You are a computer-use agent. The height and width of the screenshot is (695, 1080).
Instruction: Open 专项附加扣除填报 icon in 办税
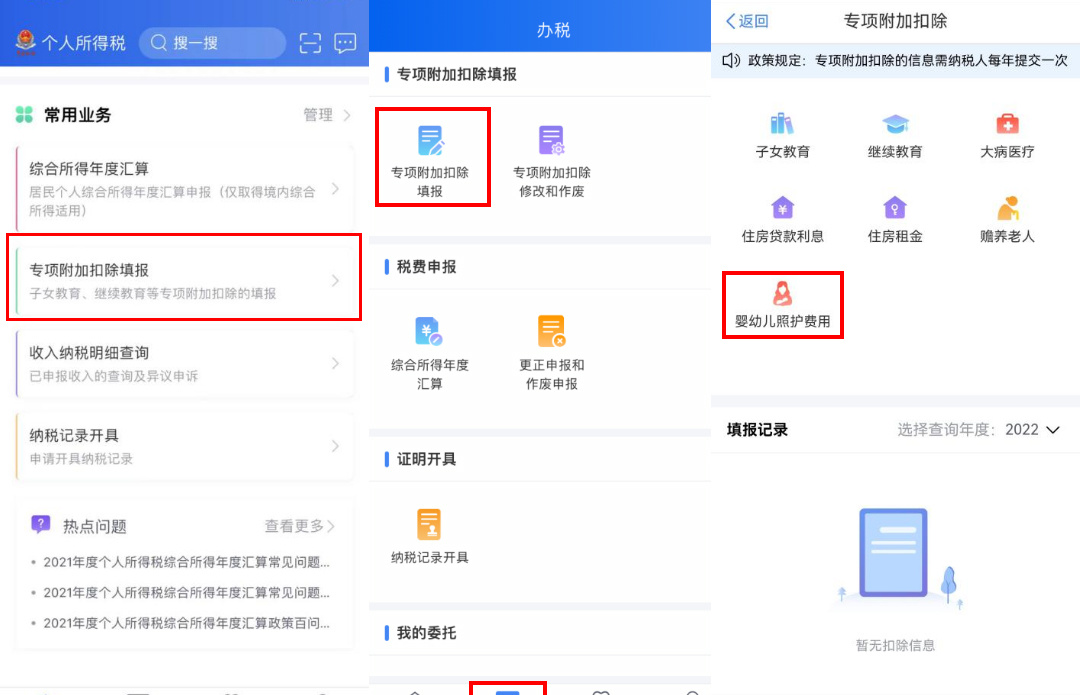click(431, 142)
